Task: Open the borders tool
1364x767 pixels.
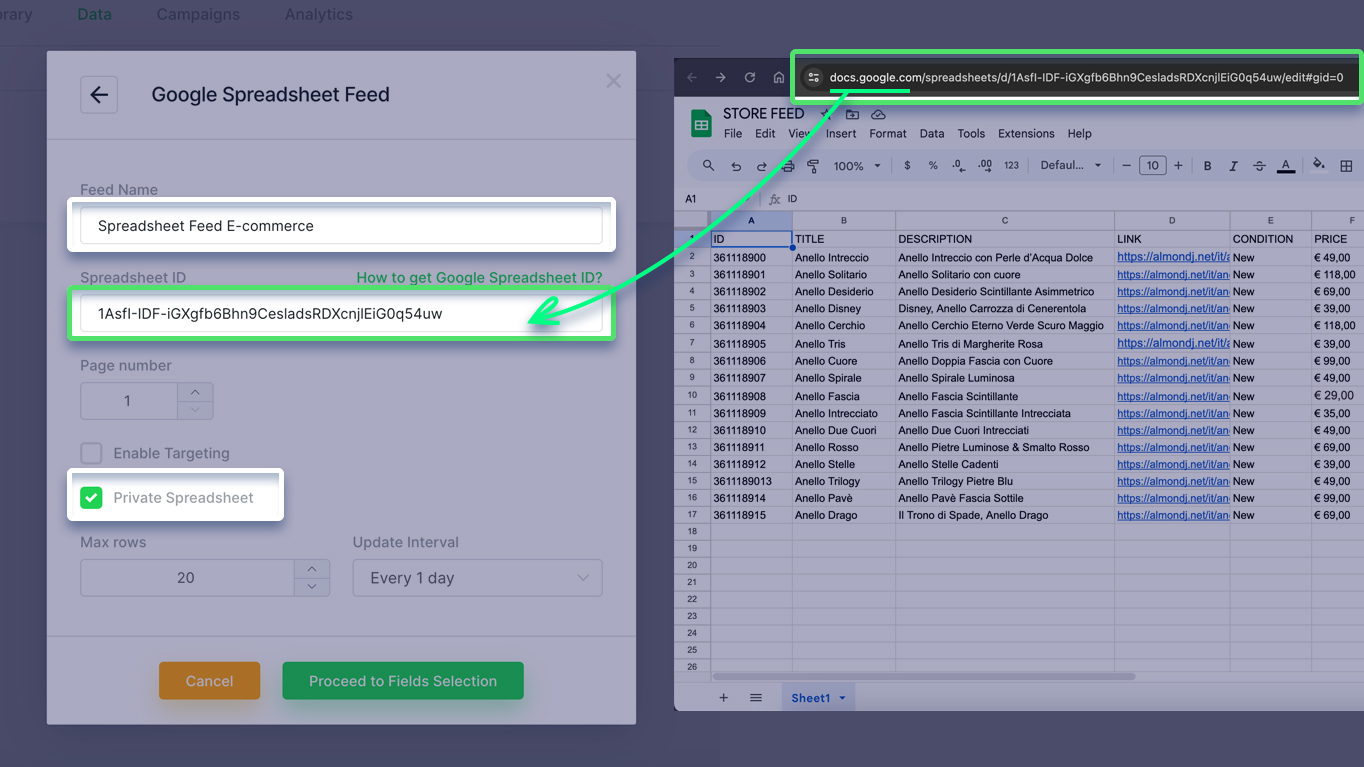Action: (1346, 166)
